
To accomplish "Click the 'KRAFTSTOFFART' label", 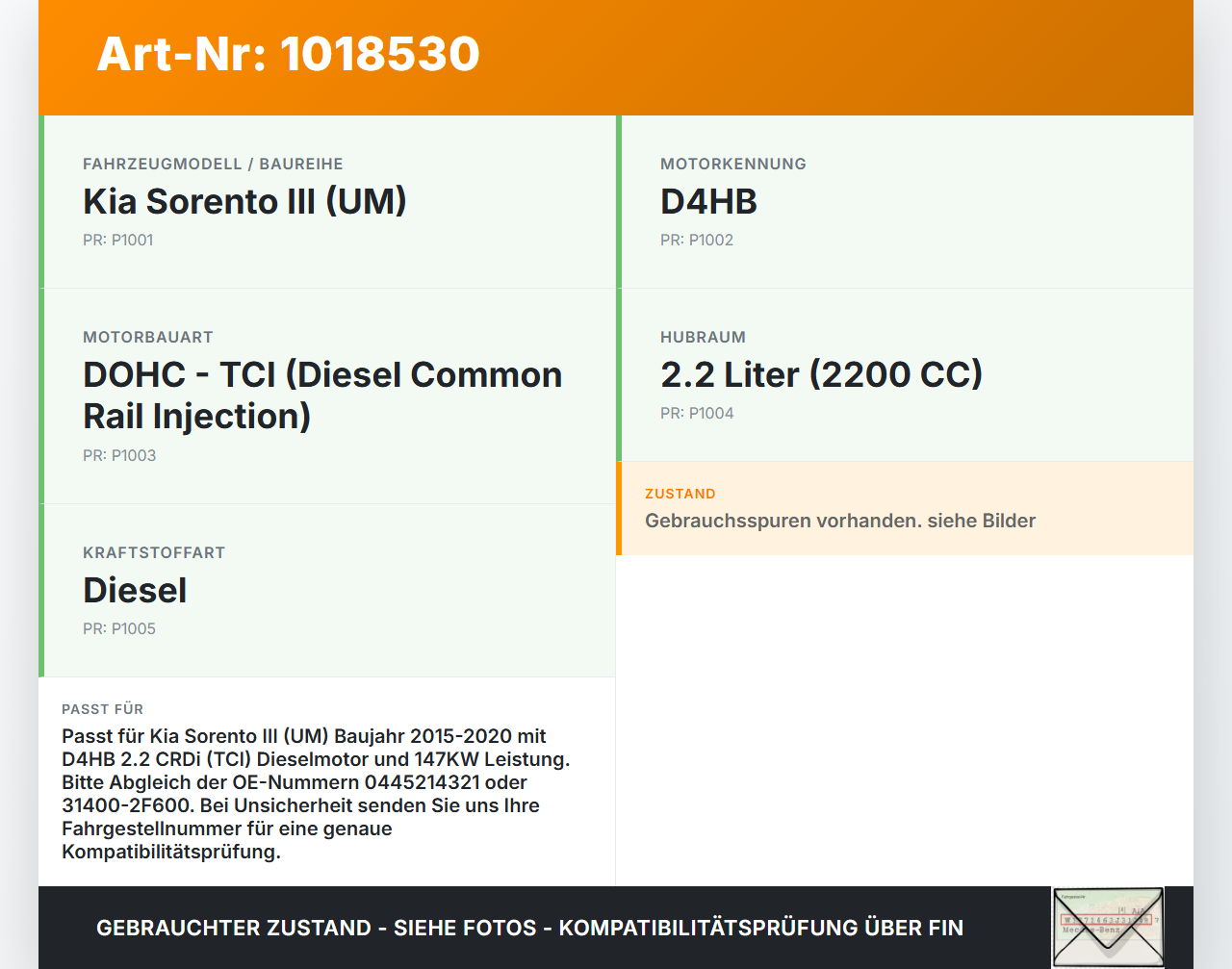I will [x=154, y=552].
